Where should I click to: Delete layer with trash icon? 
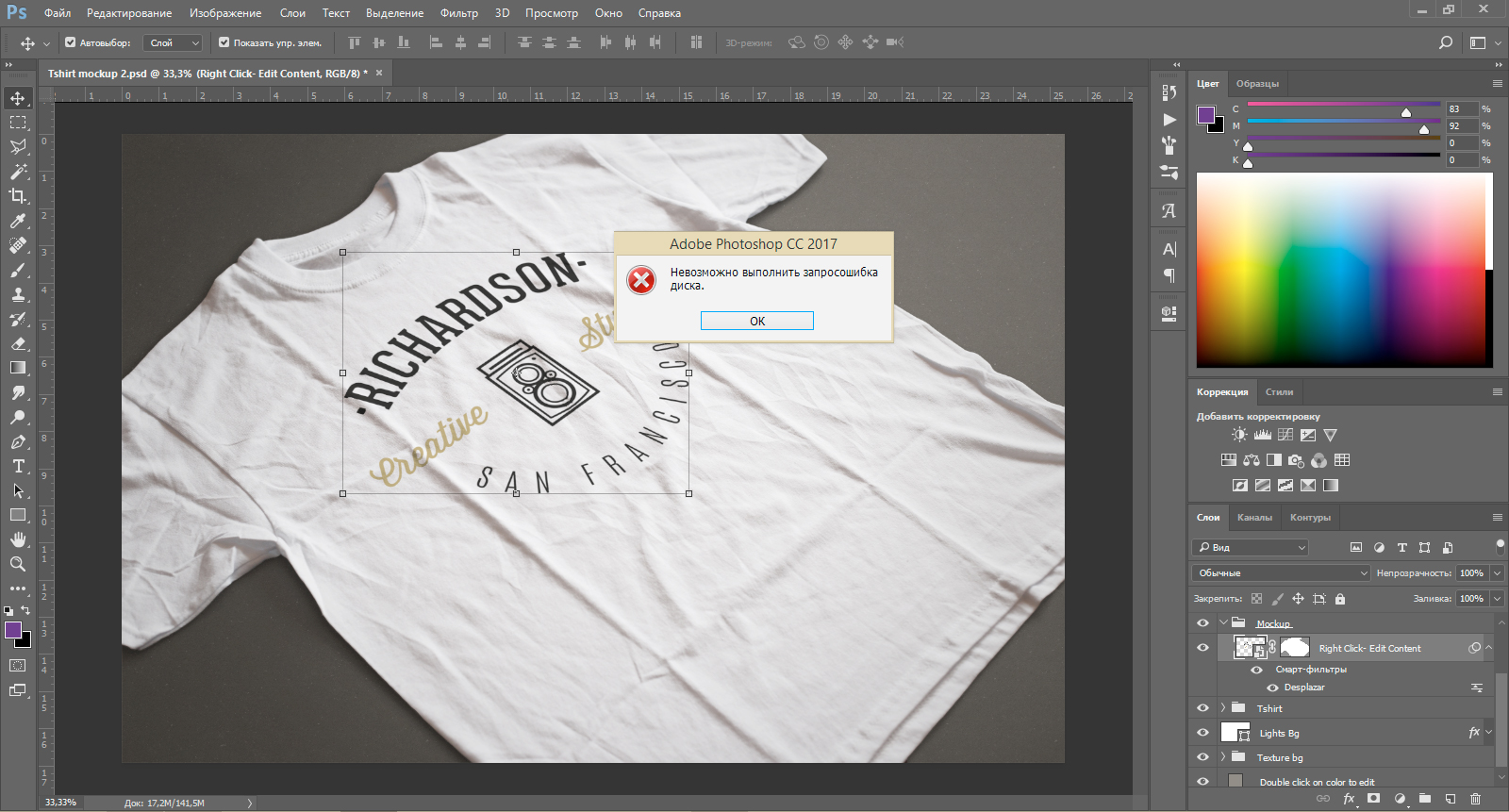tap(1476, 799)
